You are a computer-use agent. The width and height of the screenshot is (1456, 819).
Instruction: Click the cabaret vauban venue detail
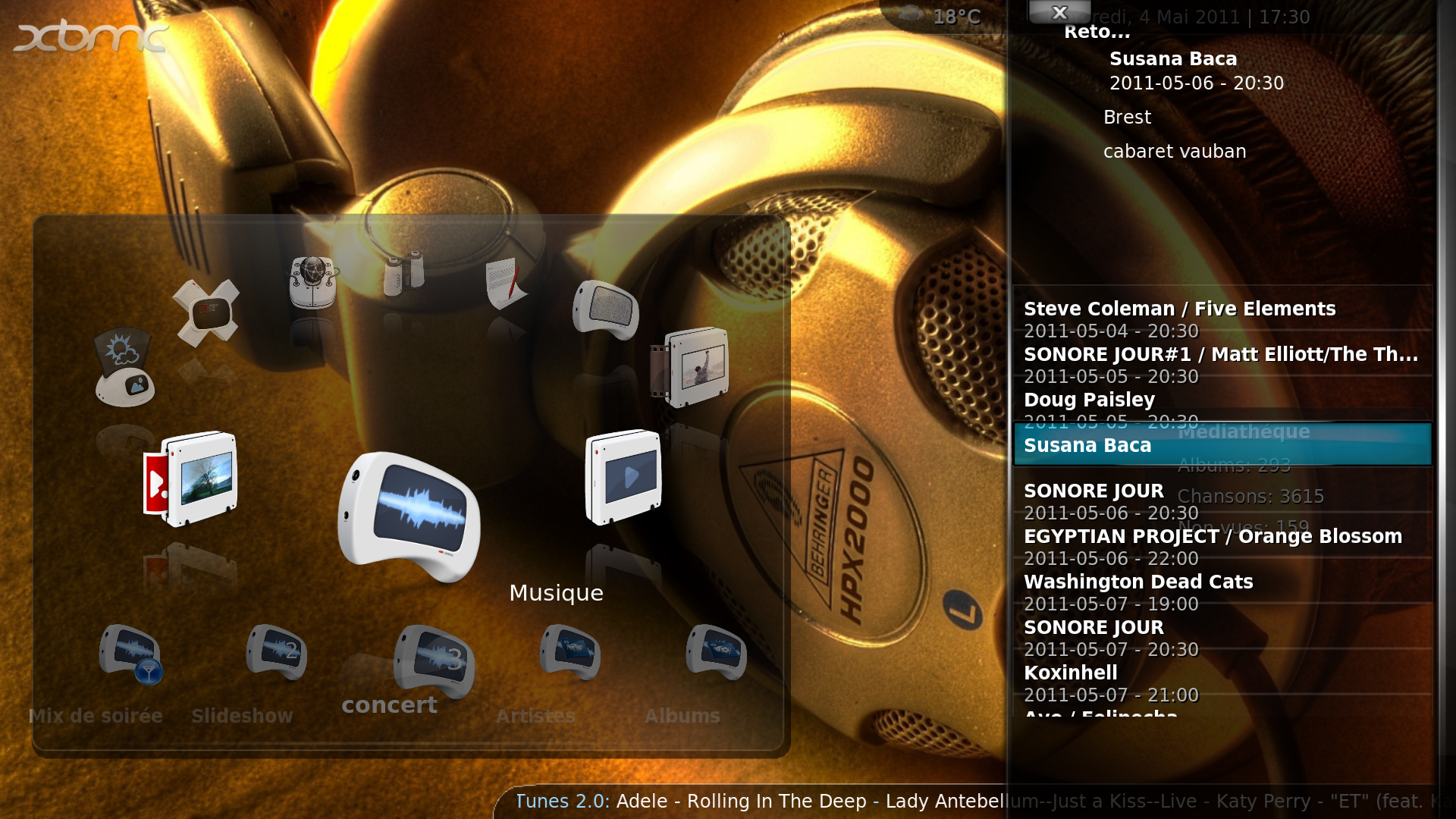pyautogui.click(x=1175, y=151)
